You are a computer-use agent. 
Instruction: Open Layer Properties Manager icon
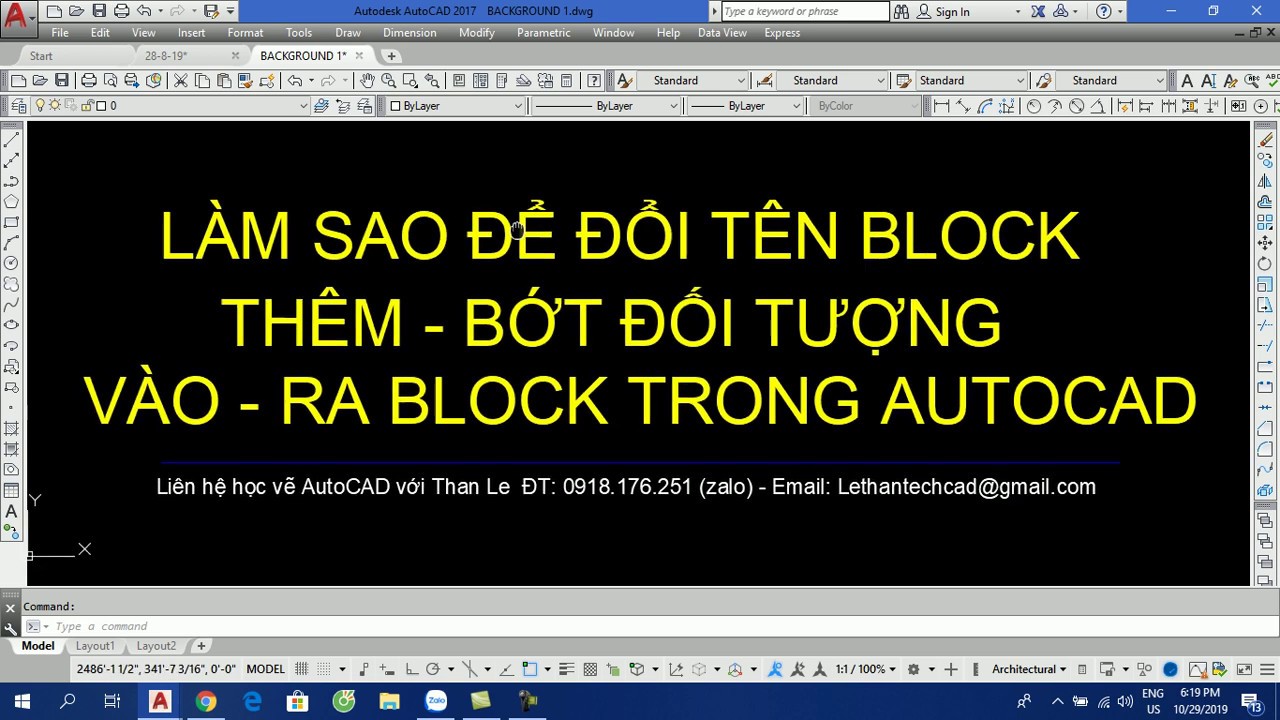click(x=18, y=105)
